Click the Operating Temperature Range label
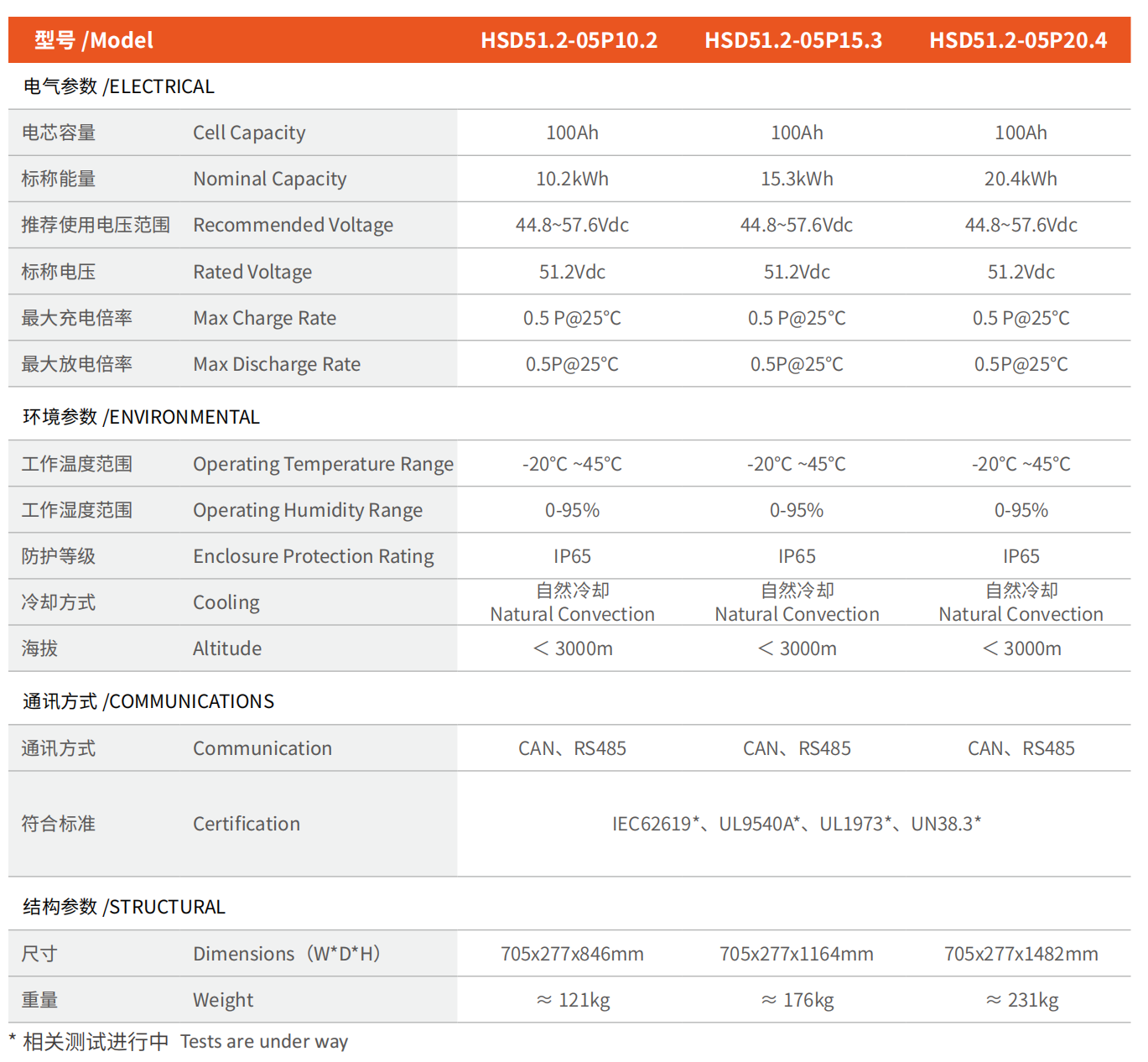This screenshot has height=1062, width=1148. (x=324, y=464)
